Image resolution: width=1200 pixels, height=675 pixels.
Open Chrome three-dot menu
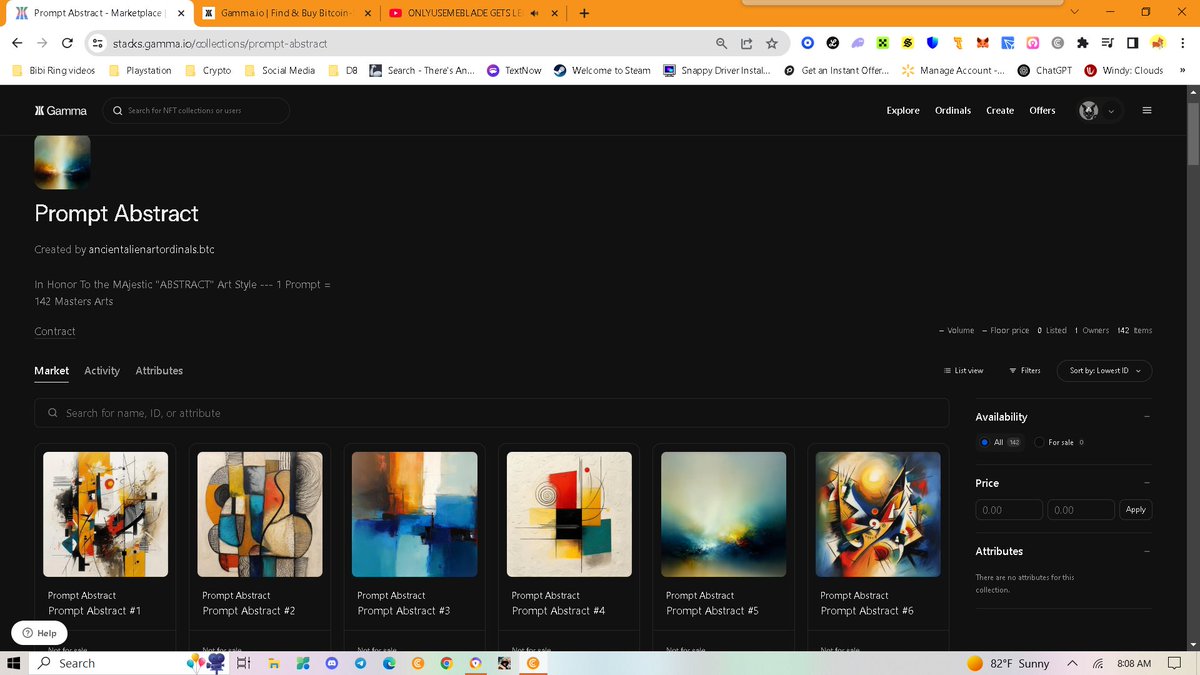[x=1182, y=43]
